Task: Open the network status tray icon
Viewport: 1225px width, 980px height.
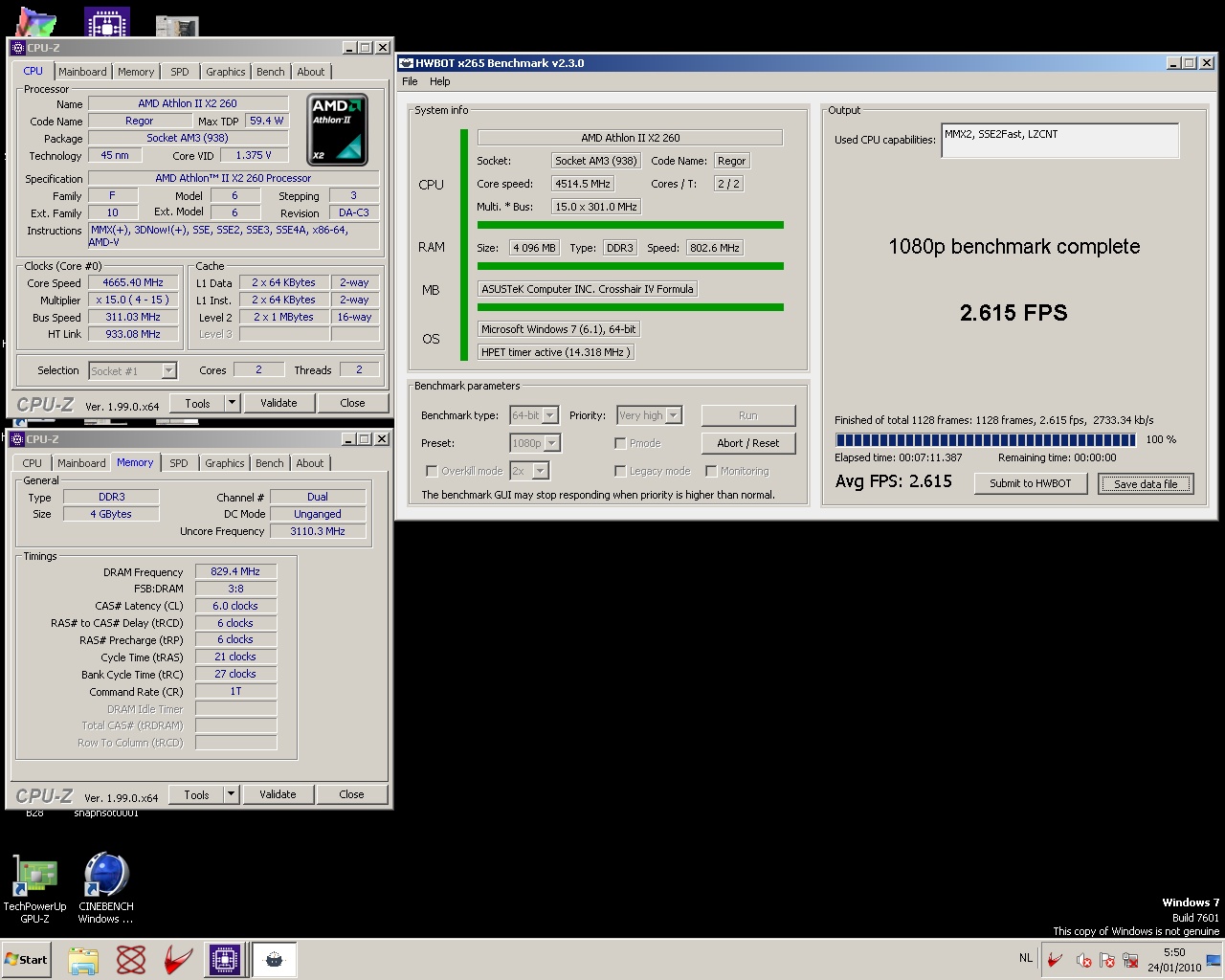Action: pyautogui.click(x=1130, y=960)
